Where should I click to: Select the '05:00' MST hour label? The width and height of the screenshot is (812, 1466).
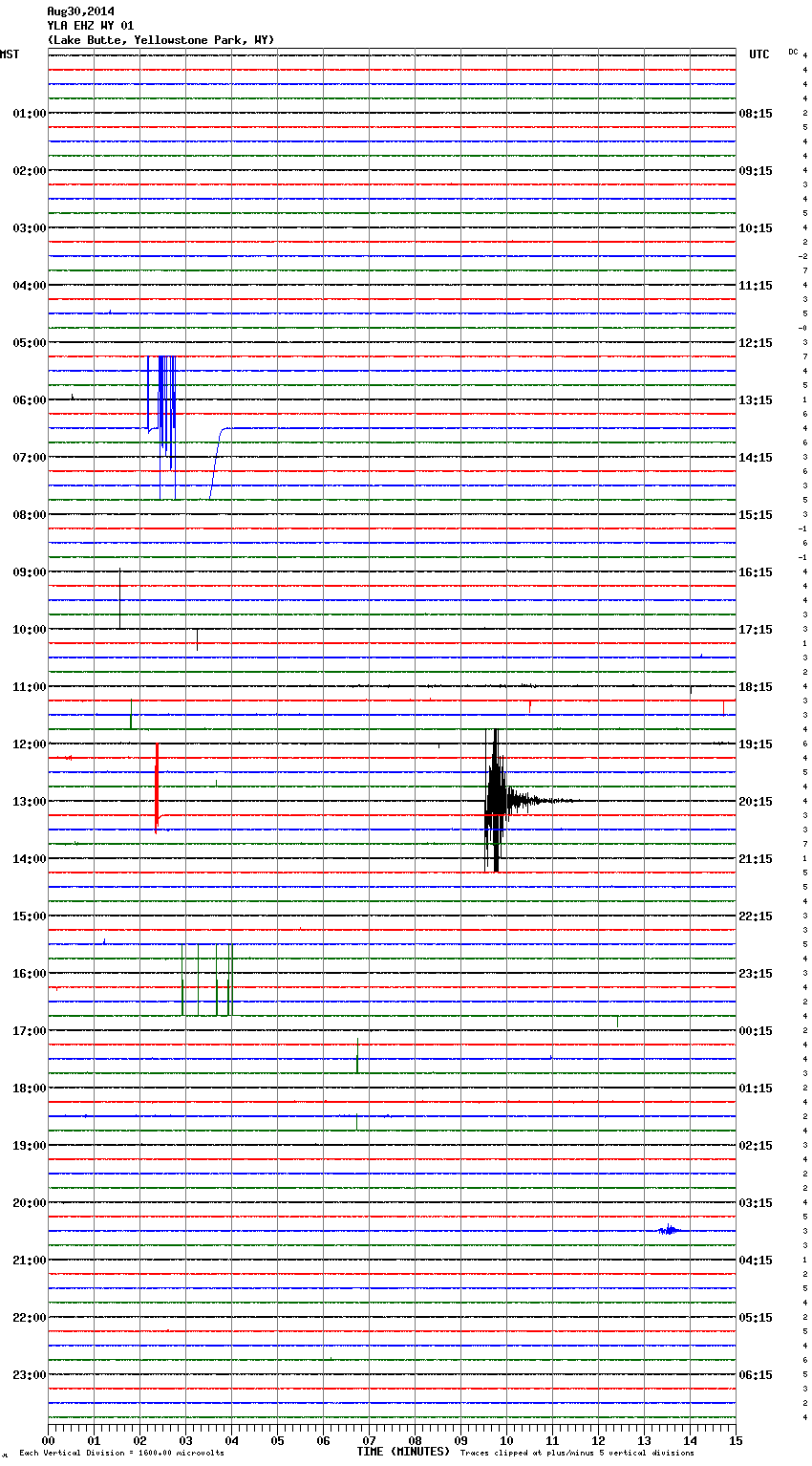(29, 343)
